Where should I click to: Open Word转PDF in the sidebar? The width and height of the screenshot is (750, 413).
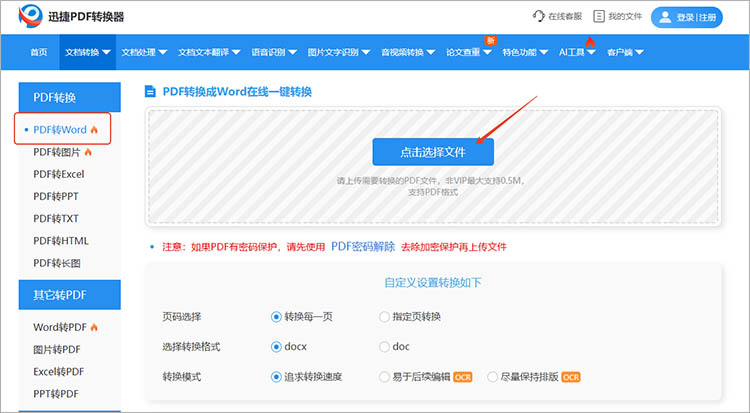tap(60, 327)
